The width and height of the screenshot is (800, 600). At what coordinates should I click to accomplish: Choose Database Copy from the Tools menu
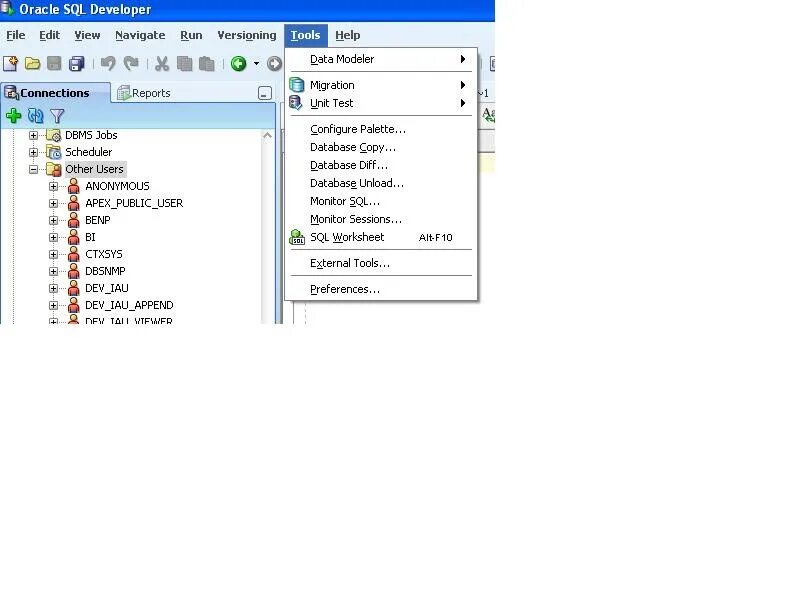(381, 147)
